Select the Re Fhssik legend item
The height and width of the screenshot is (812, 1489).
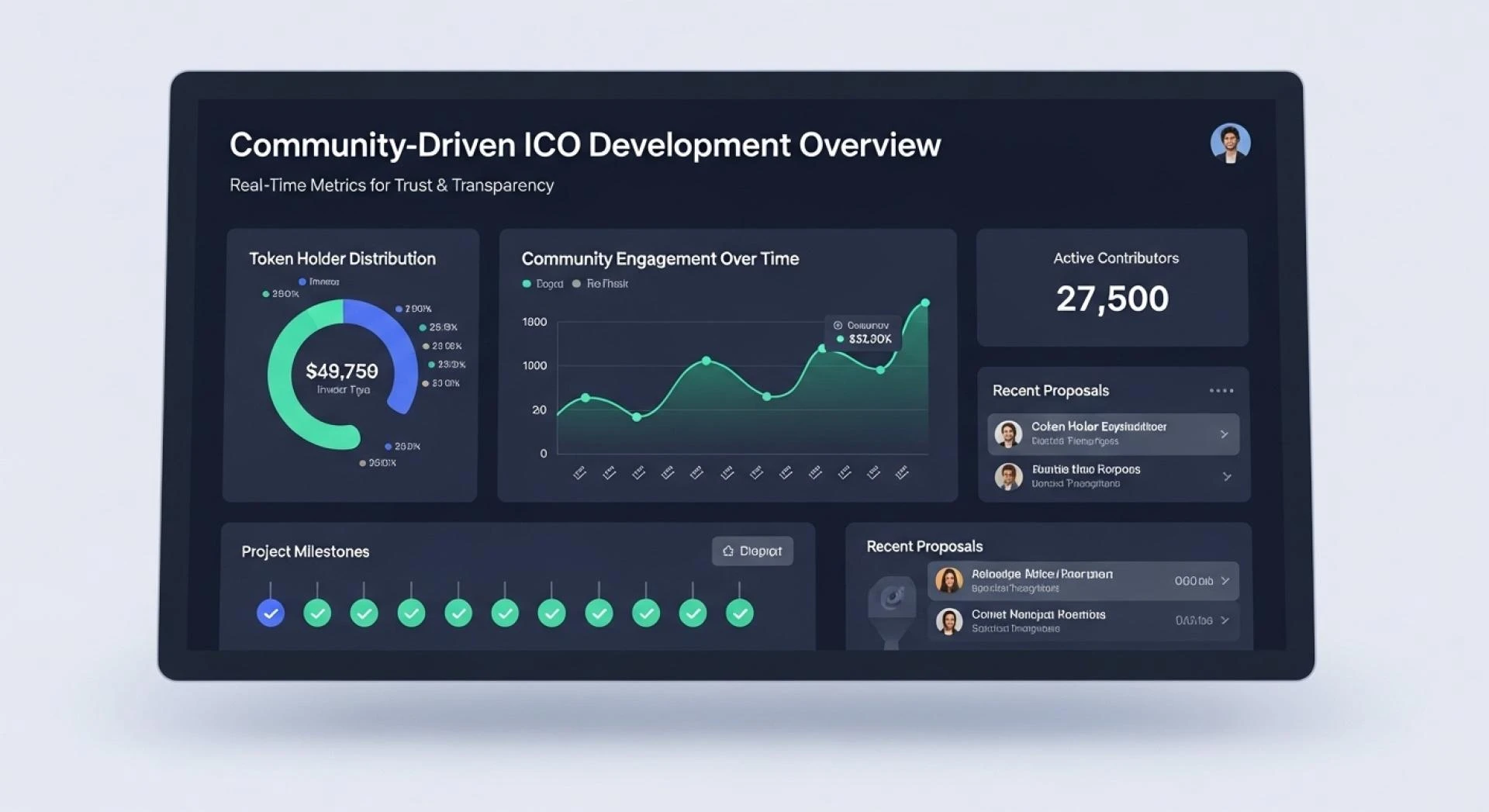click(600, 284)
